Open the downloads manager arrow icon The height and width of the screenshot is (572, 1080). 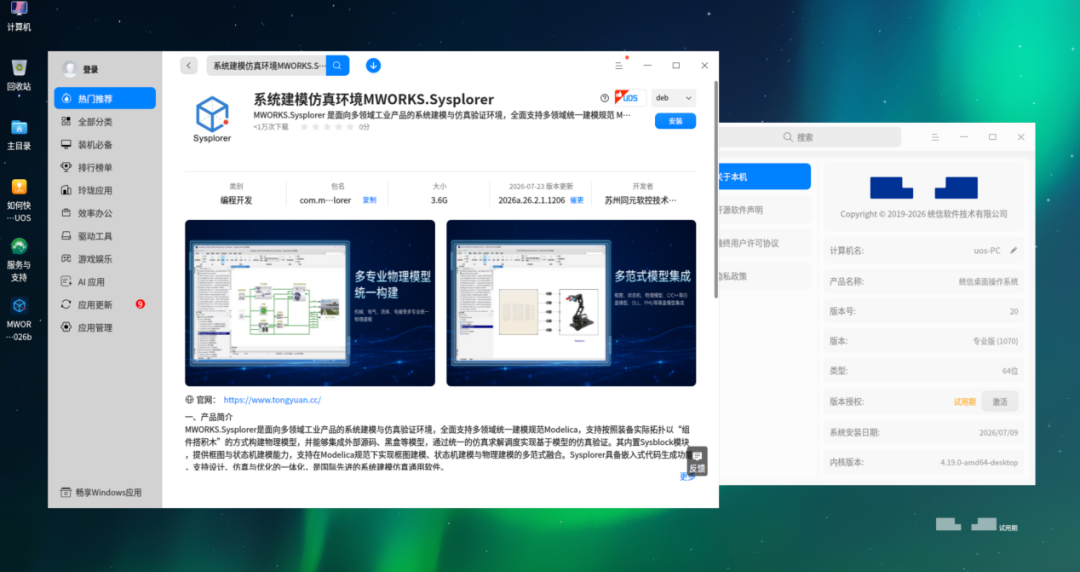[373, 65]
